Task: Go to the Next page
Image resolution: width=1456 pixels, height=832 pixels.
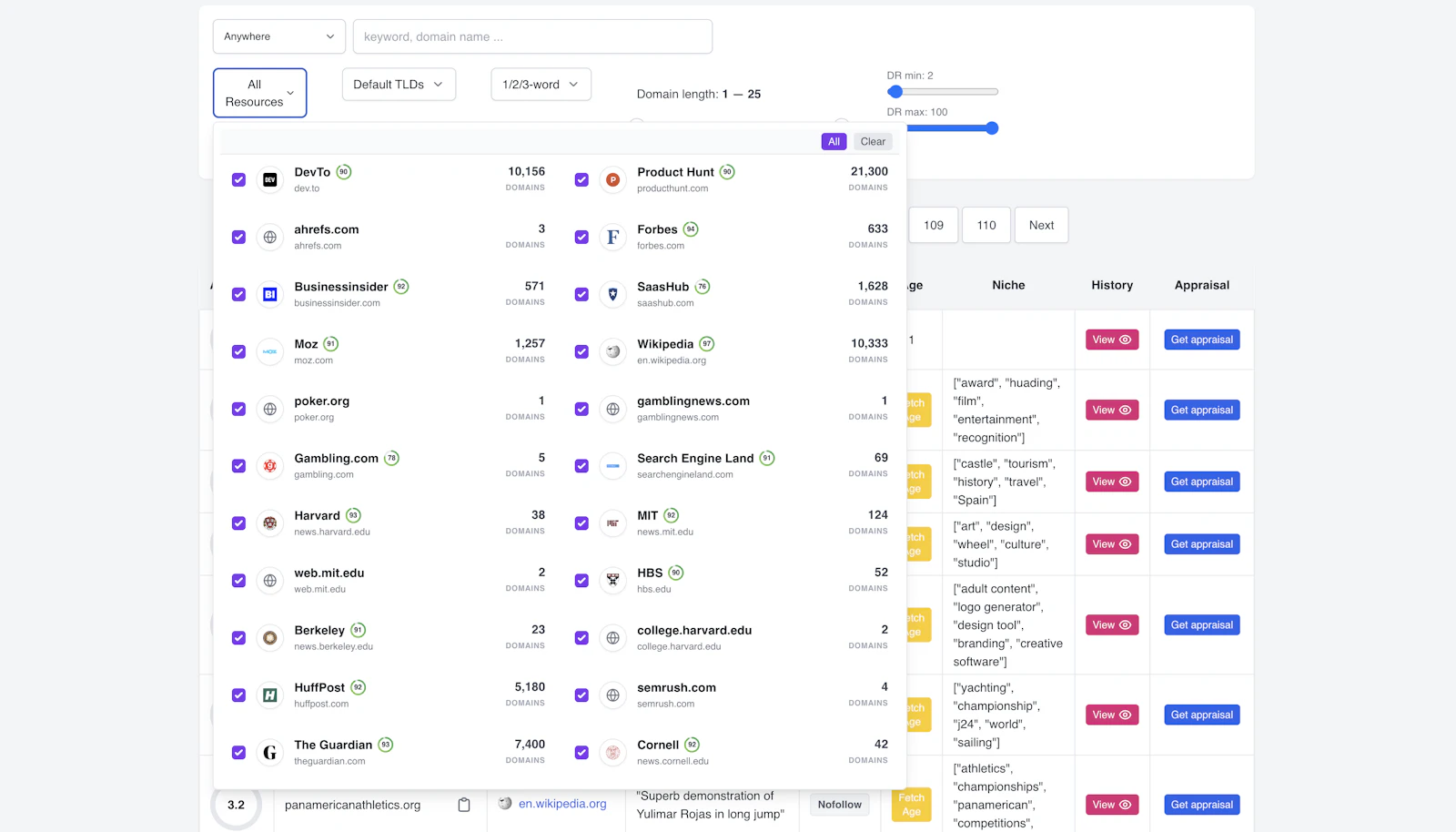Action: click(1041, 226)
